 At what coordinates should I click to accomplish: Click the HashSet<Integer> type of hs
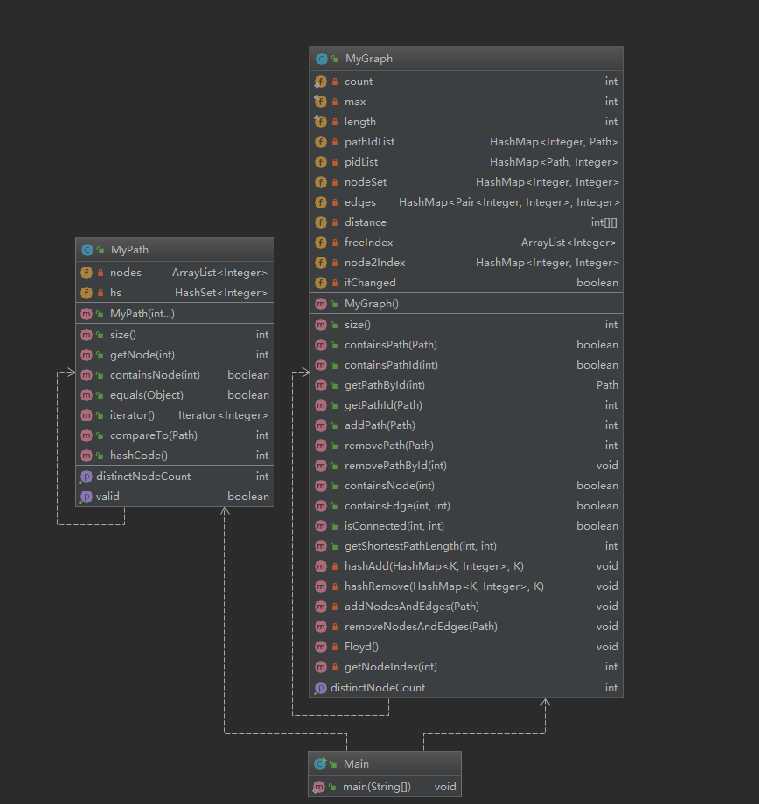[x=222, y=293]
